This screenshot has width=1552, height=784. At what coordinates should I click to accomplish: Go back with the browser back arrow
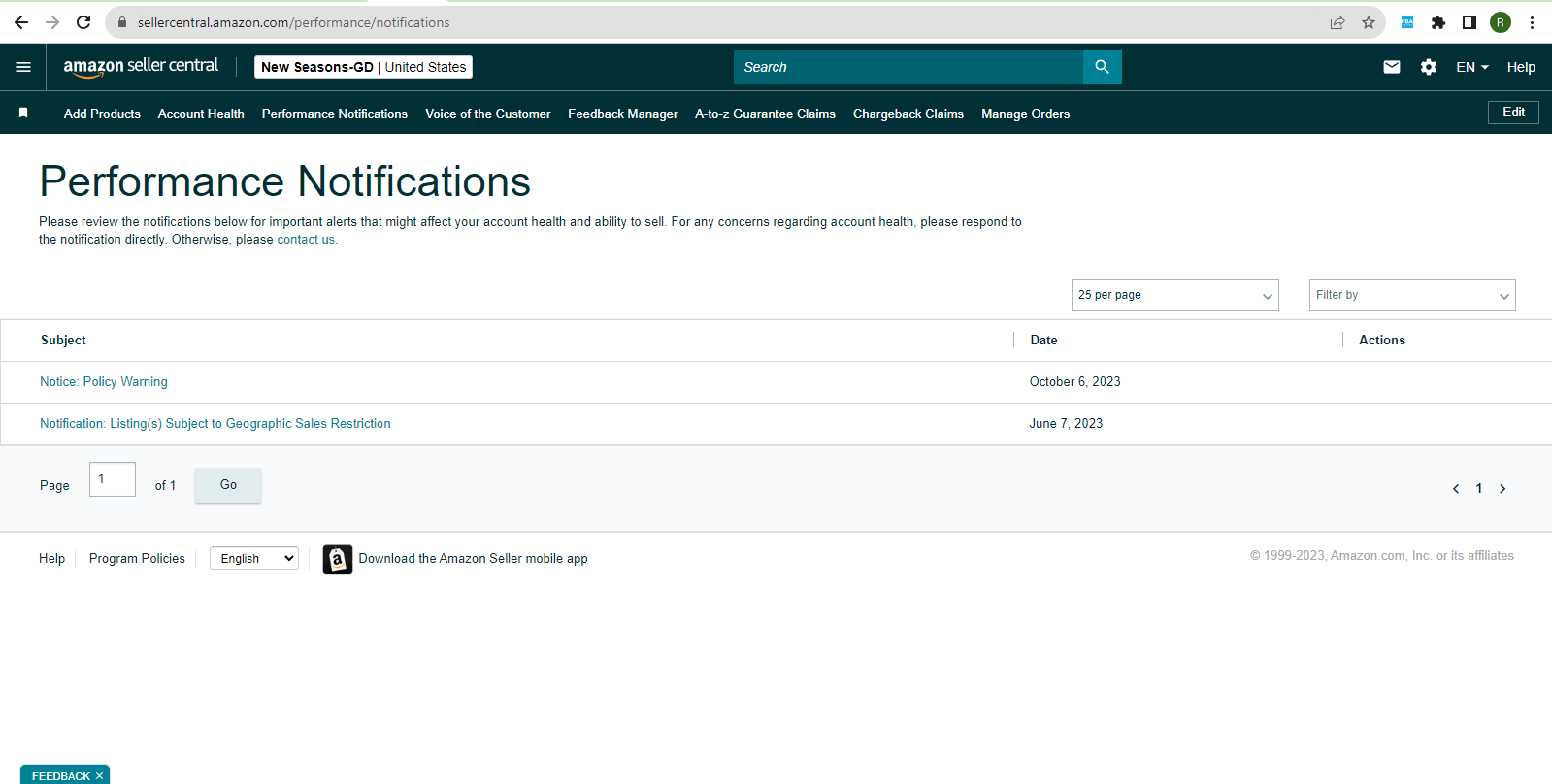[x=21, y=22]
